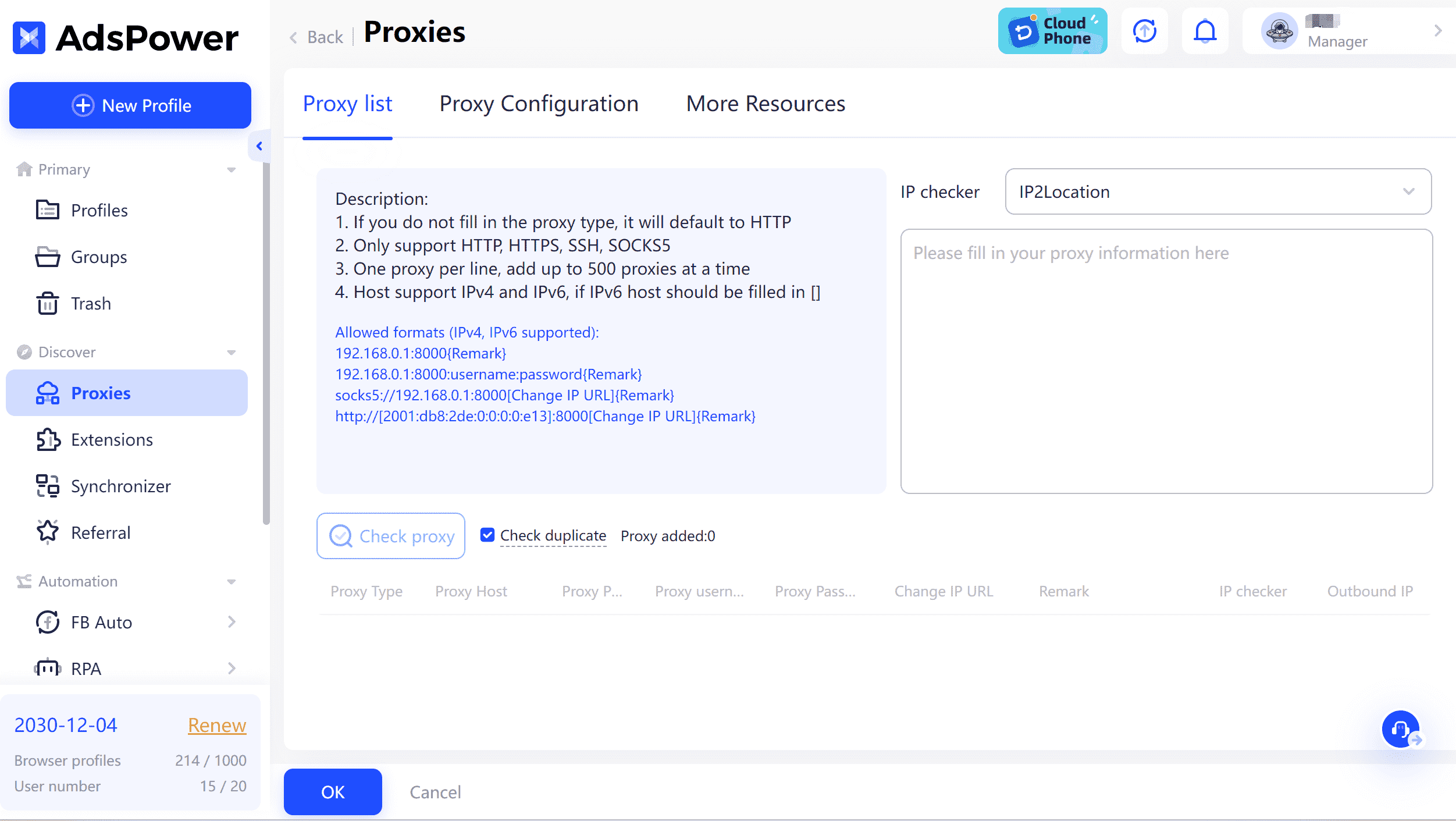Screen dimensions: 1456x821
Task: Expand the FB Auto menu item
Action: pos(232,622)
